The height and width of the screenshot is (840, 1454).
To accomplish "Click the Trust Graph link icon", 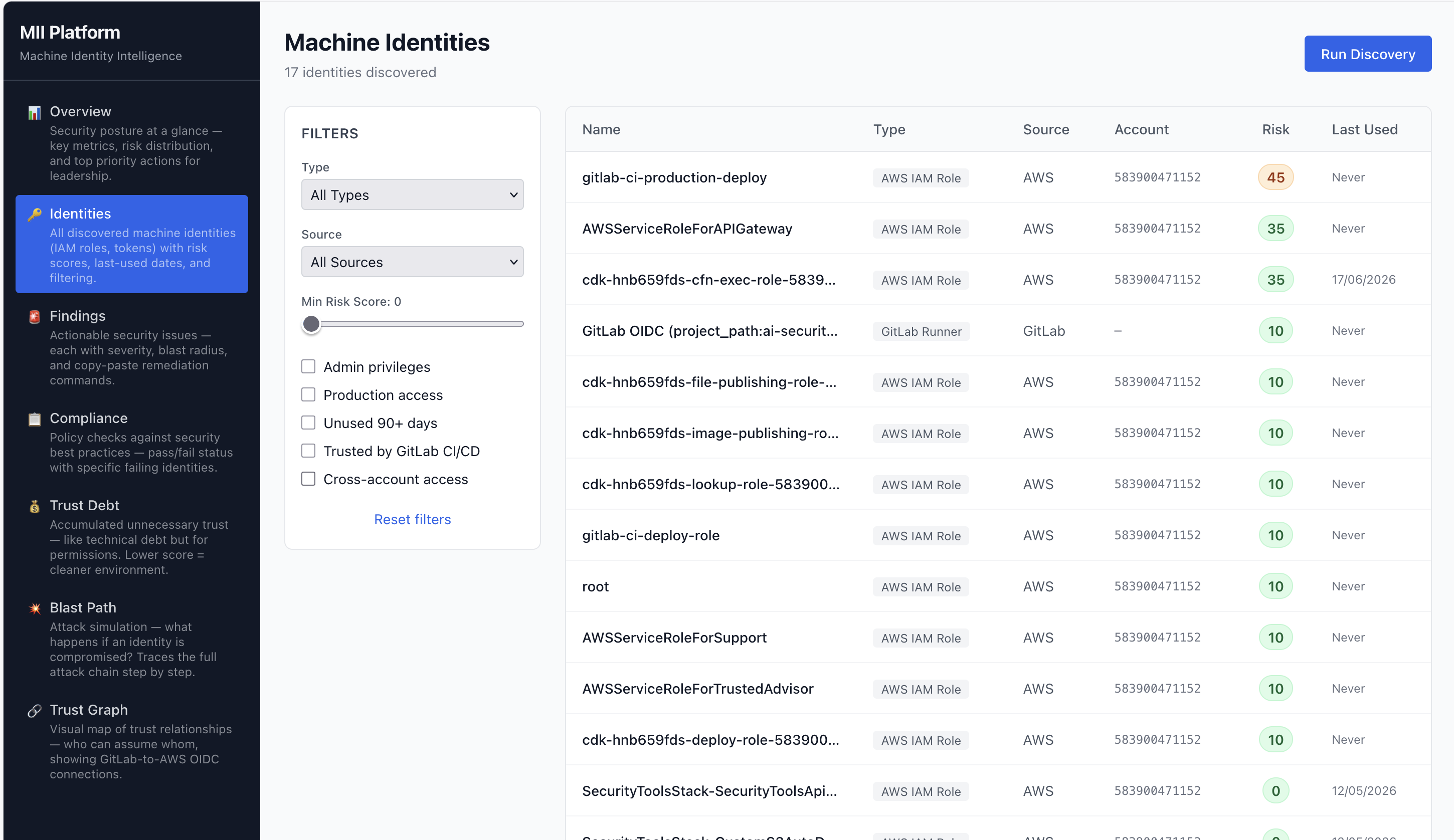I will (x=35, y=710).
